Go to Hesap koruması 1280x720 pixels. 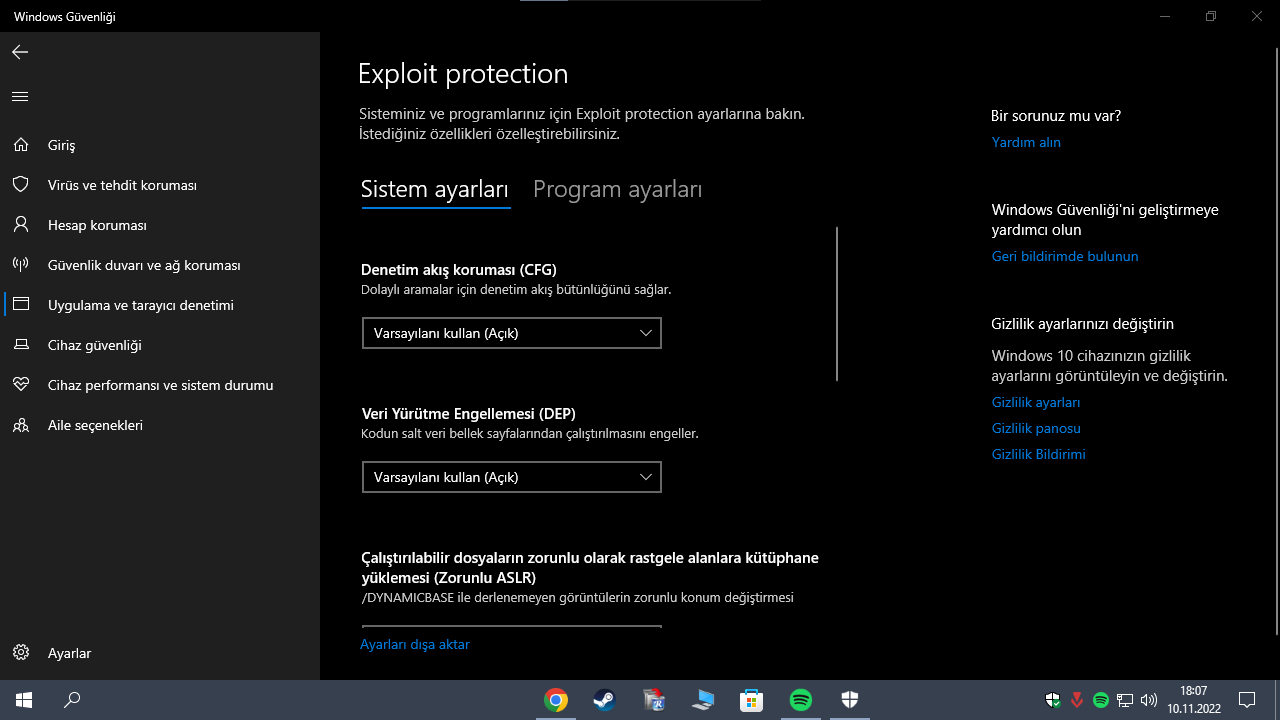pos(160,225)
